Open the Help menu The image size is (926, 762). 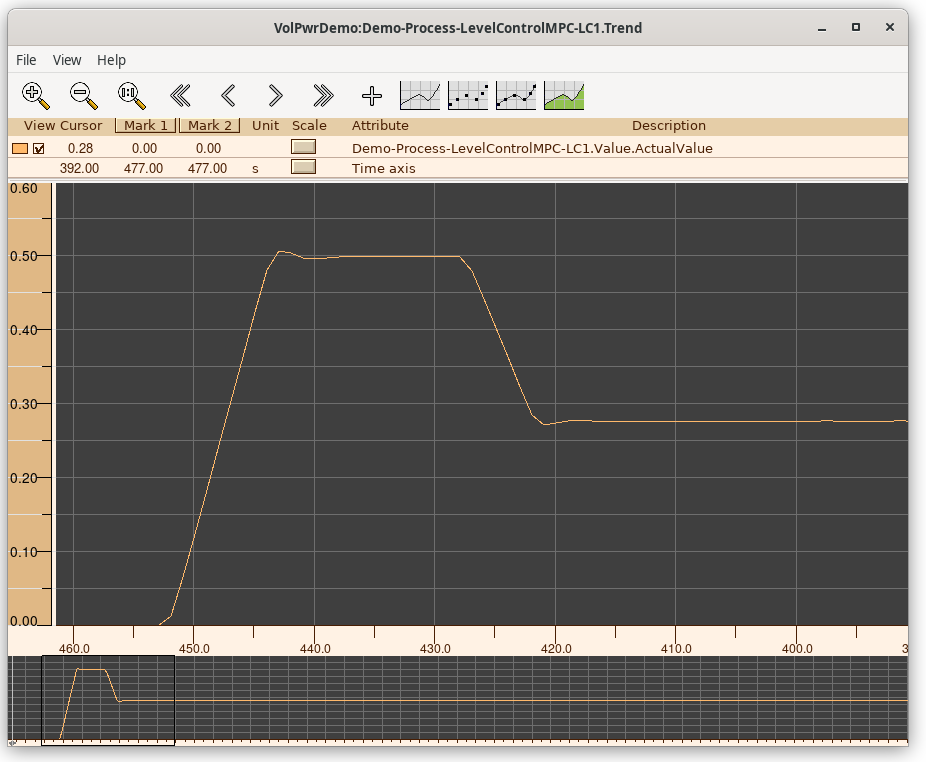(x=111, y=60)
